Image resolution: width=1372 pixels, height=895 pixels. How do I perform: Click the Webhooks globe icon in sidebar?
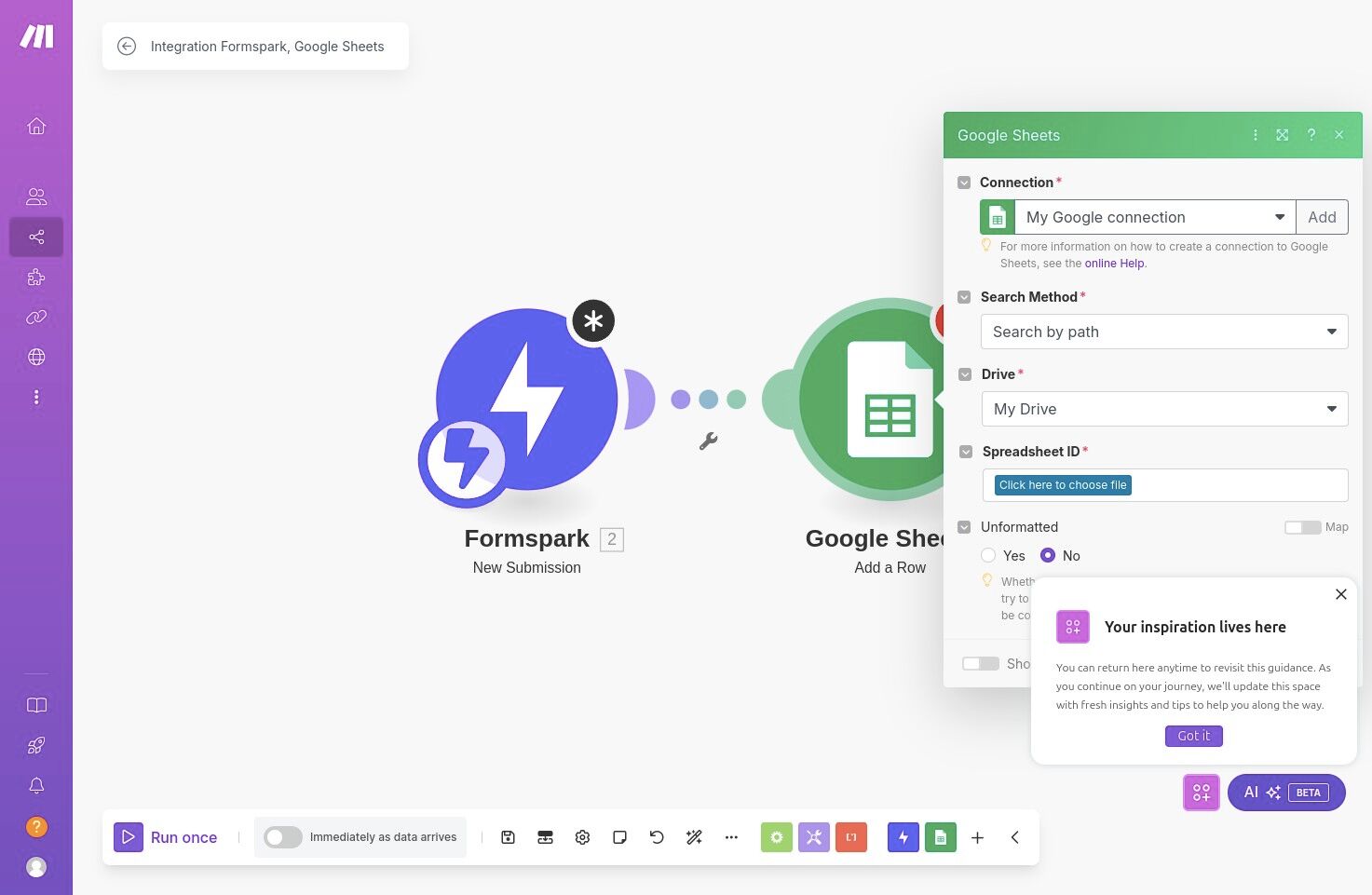pos(36,357)
